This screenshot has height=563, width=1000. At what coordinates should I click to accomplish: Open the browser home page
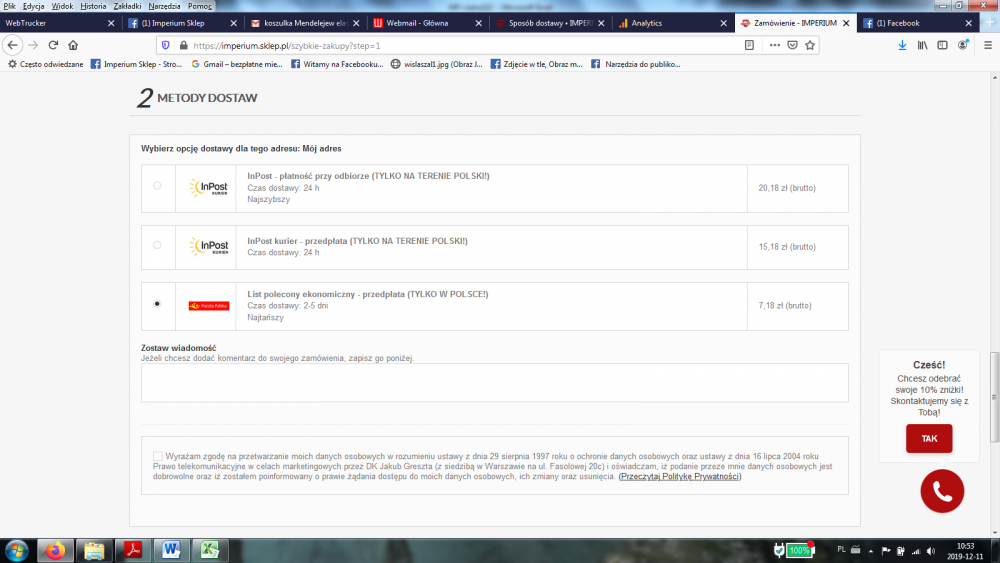coord(73,45)
